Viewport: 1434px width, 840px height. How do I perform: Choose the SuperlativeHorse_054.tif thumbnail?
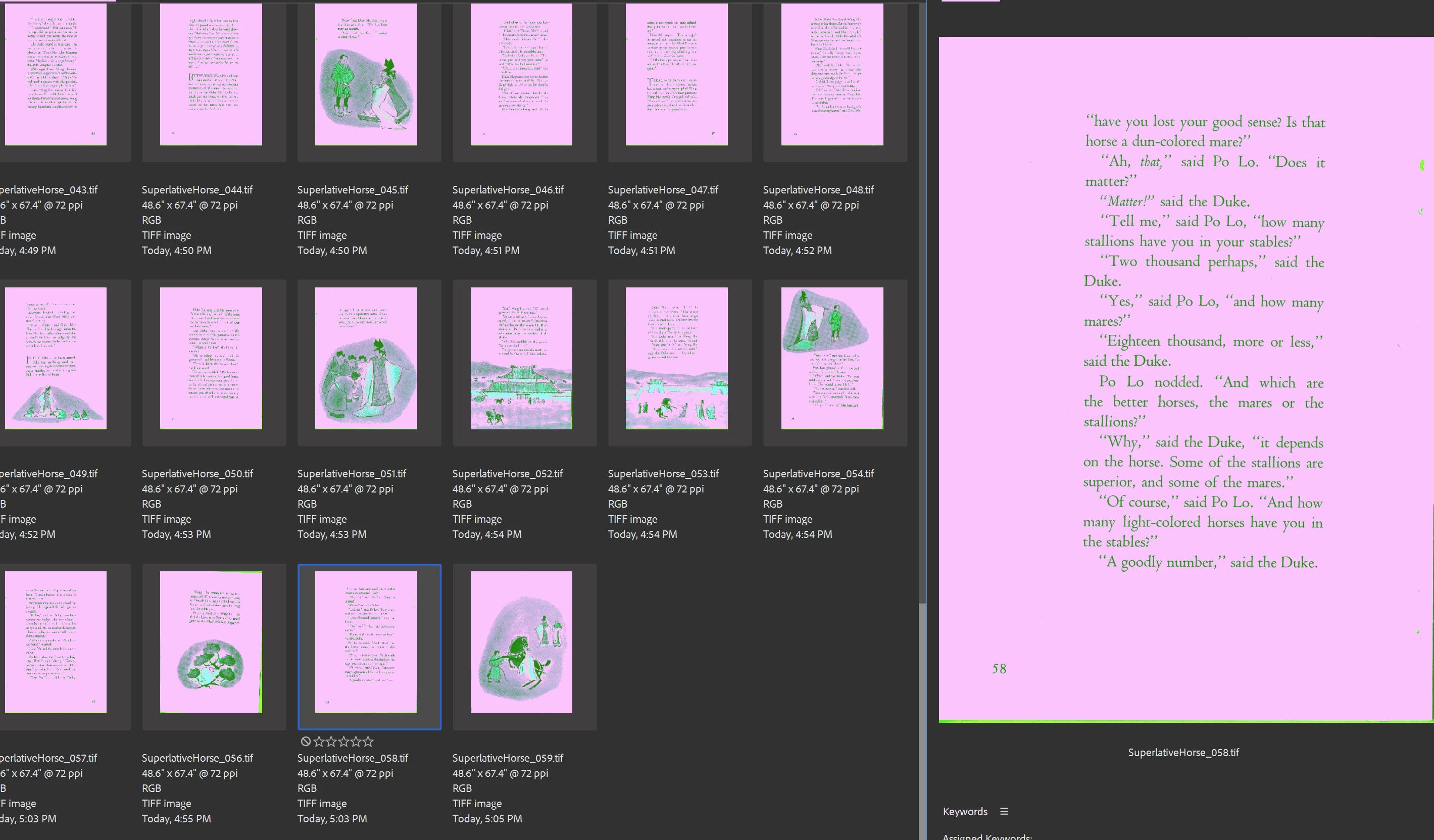[x=832, y=358]
